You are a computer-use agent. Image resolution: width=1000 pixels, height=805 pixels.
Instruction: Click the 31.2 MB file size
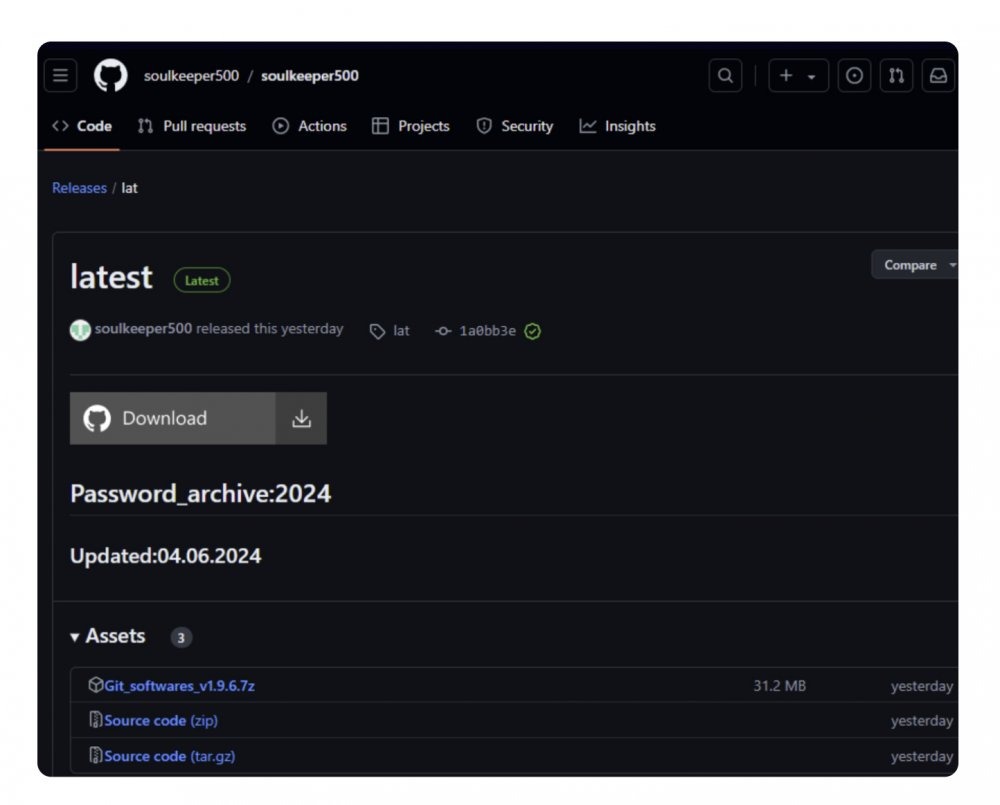[779, 686]
